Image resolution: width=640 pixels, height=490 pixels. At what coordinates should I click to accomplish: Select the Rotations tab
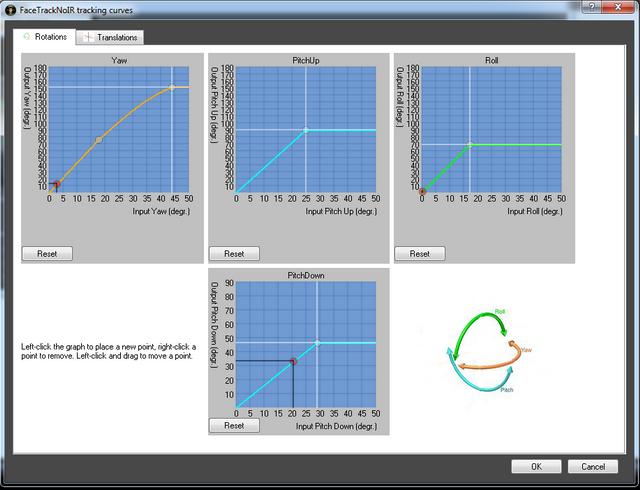45,36
